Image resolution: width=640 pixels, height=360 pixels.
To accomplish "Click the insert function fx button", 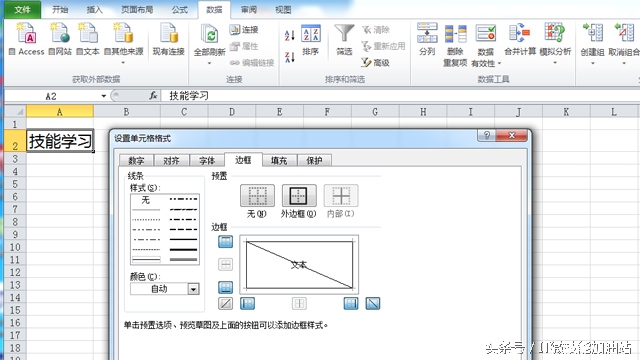I will click(x=153, y=96).
